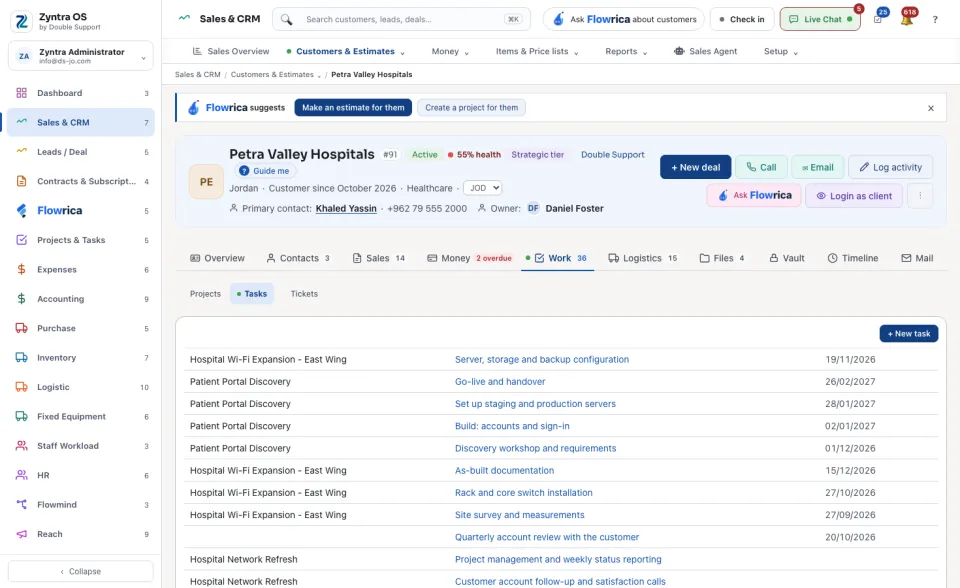The image size is (960, 588).
Task: Click Guide me help badge
Action: (x=264, y=171)
